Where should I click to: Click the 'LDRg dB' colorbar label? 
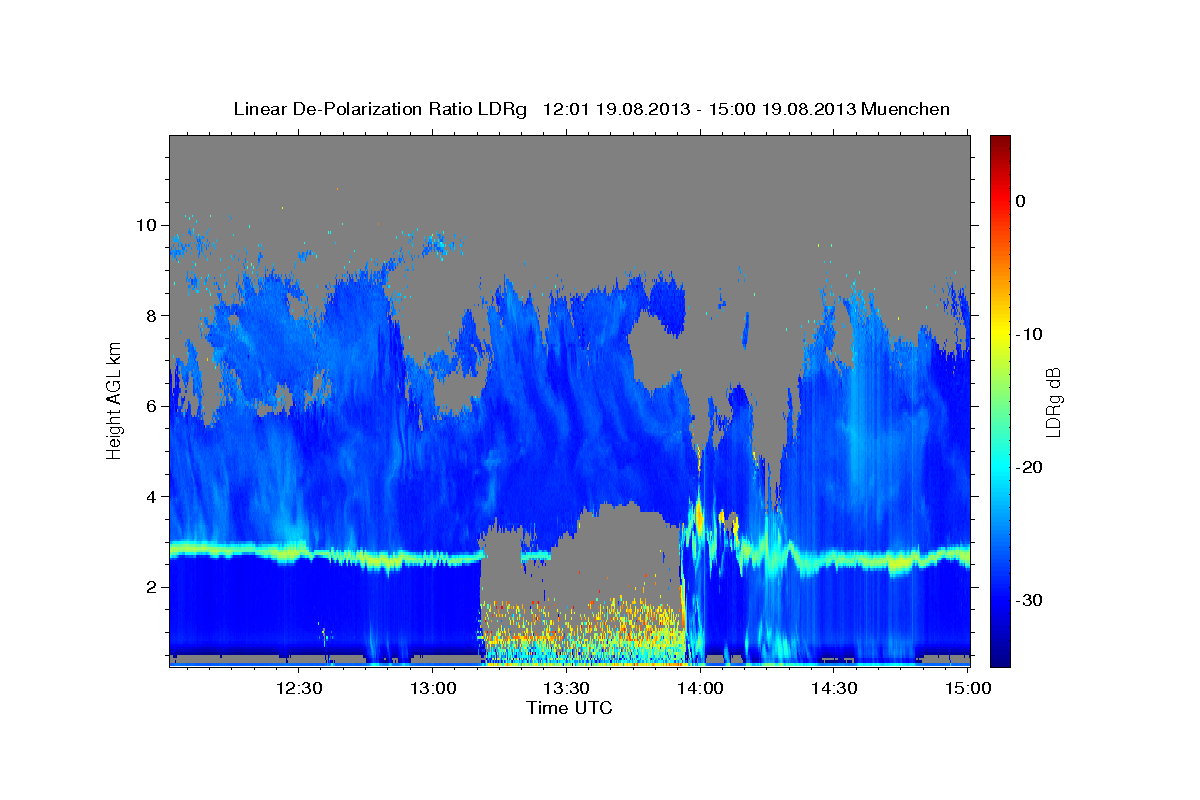tap(1053, 401)
